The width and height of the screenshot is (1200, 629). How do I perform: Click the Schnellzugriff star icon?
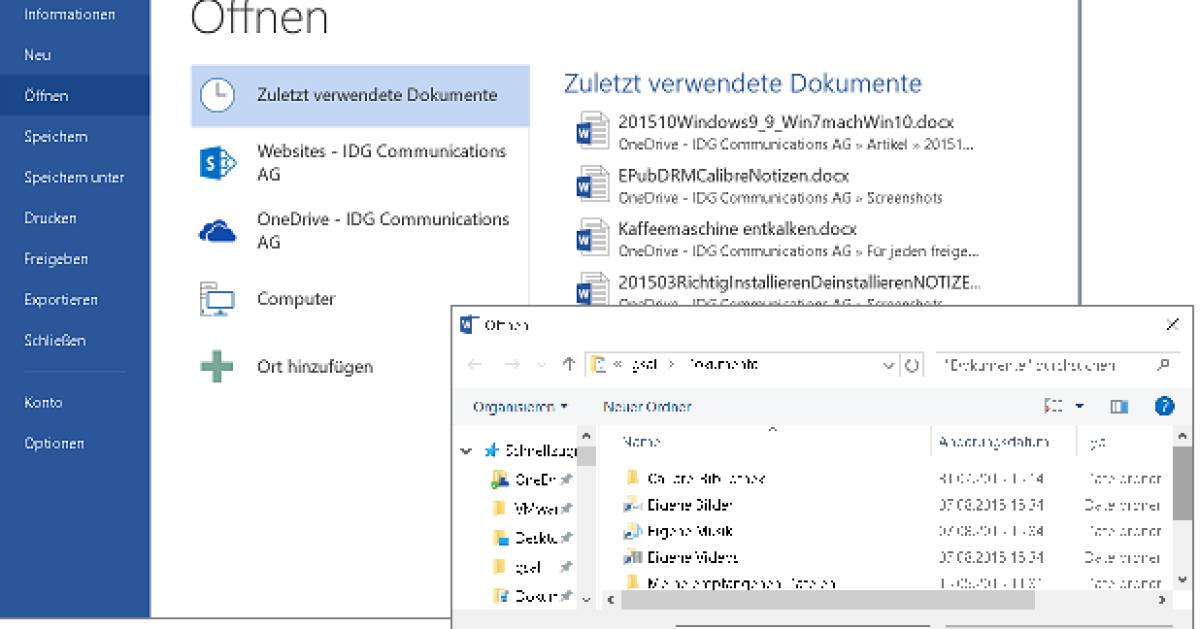[492, 451]
